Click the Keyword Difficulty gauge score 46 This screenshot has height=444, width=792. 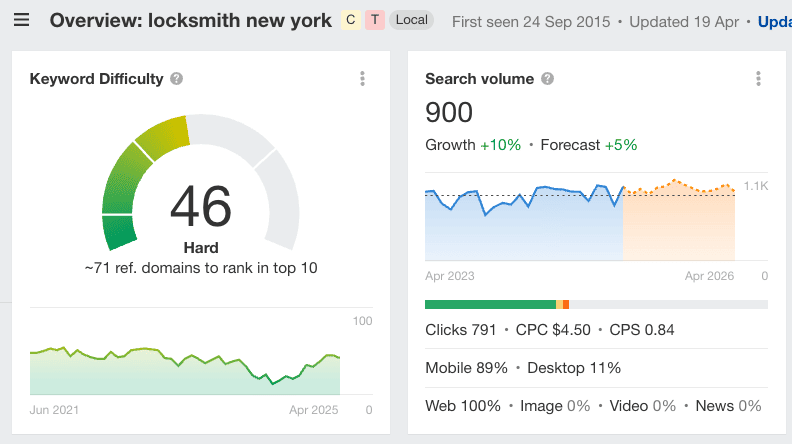[x=200, y=207]
